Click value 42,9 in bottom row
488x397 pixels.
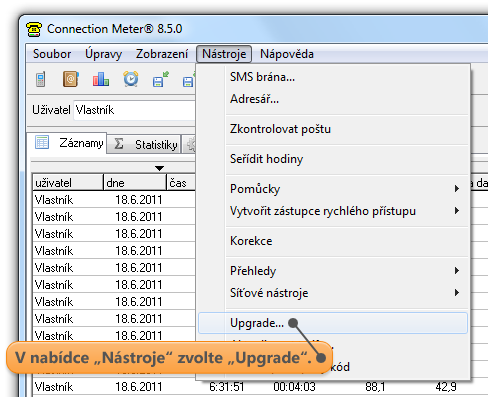click(x=446, y=387)
